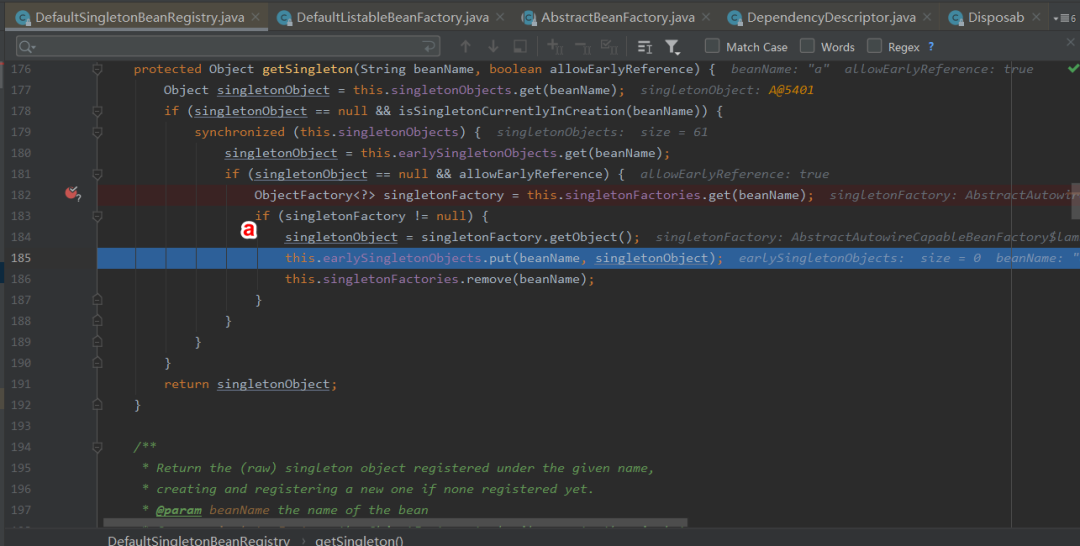Open search history dropdown in the find field
Screen dimensions: 1080x546
pyautogui.click(x=27, y=47)
